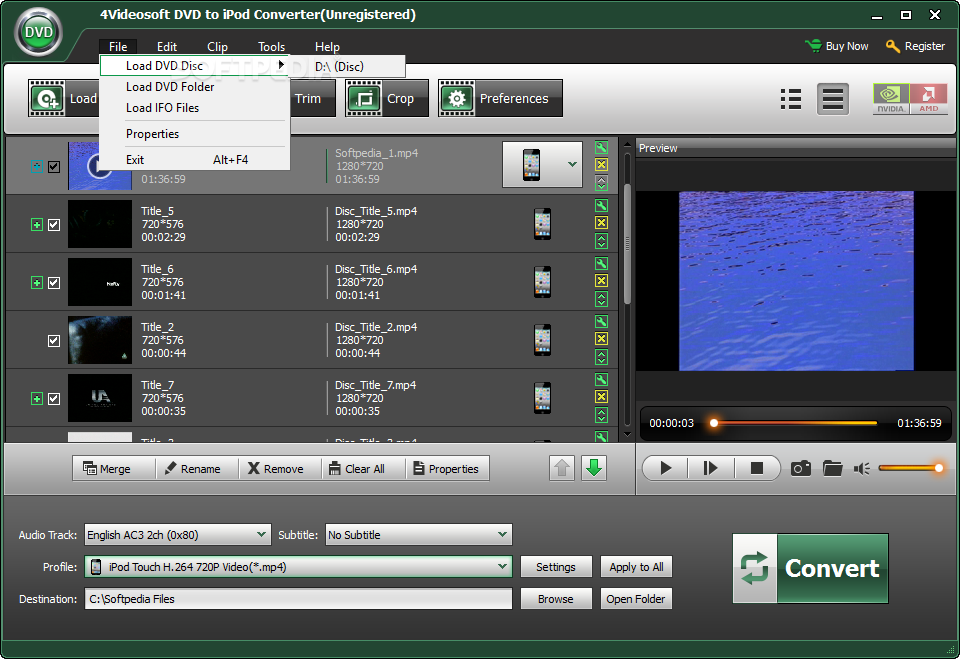Viewport: 960px width, 659px height.
Task: Open the Edit menu
Action: click(167, 47)
